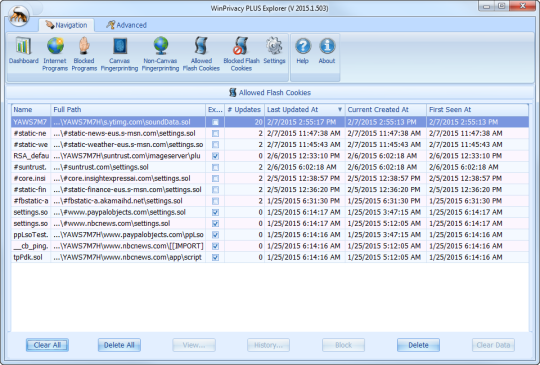540x365 pixels.
Task: Select the #static-we row name
Action: tap(30, 145)
